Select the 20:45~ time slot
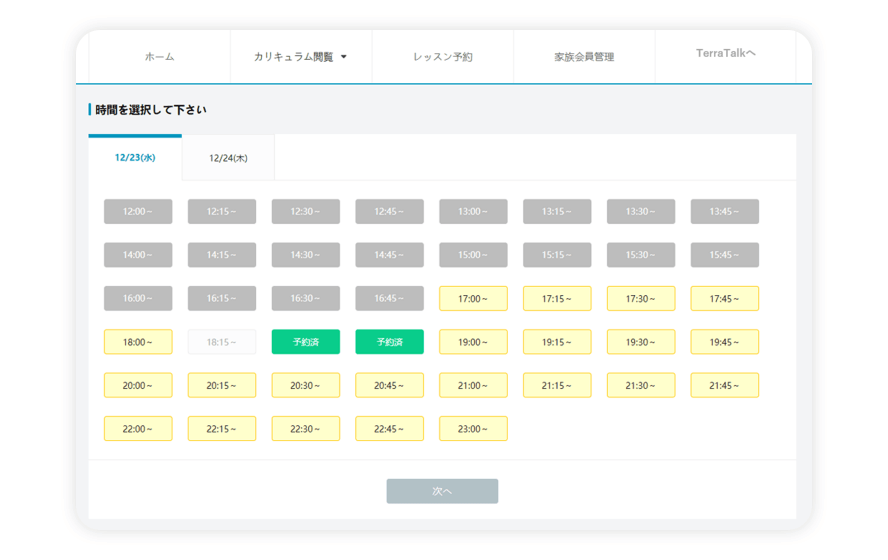 pos(389,385)
